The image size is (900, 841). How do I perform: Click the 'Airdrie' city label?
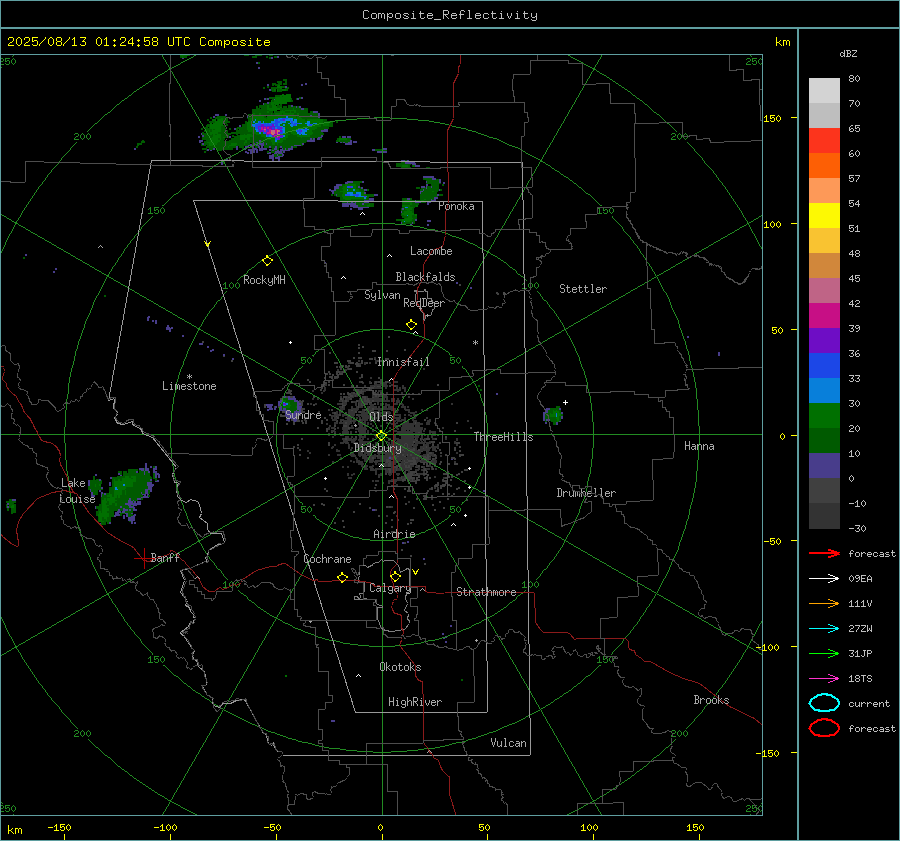click(394, 534)
